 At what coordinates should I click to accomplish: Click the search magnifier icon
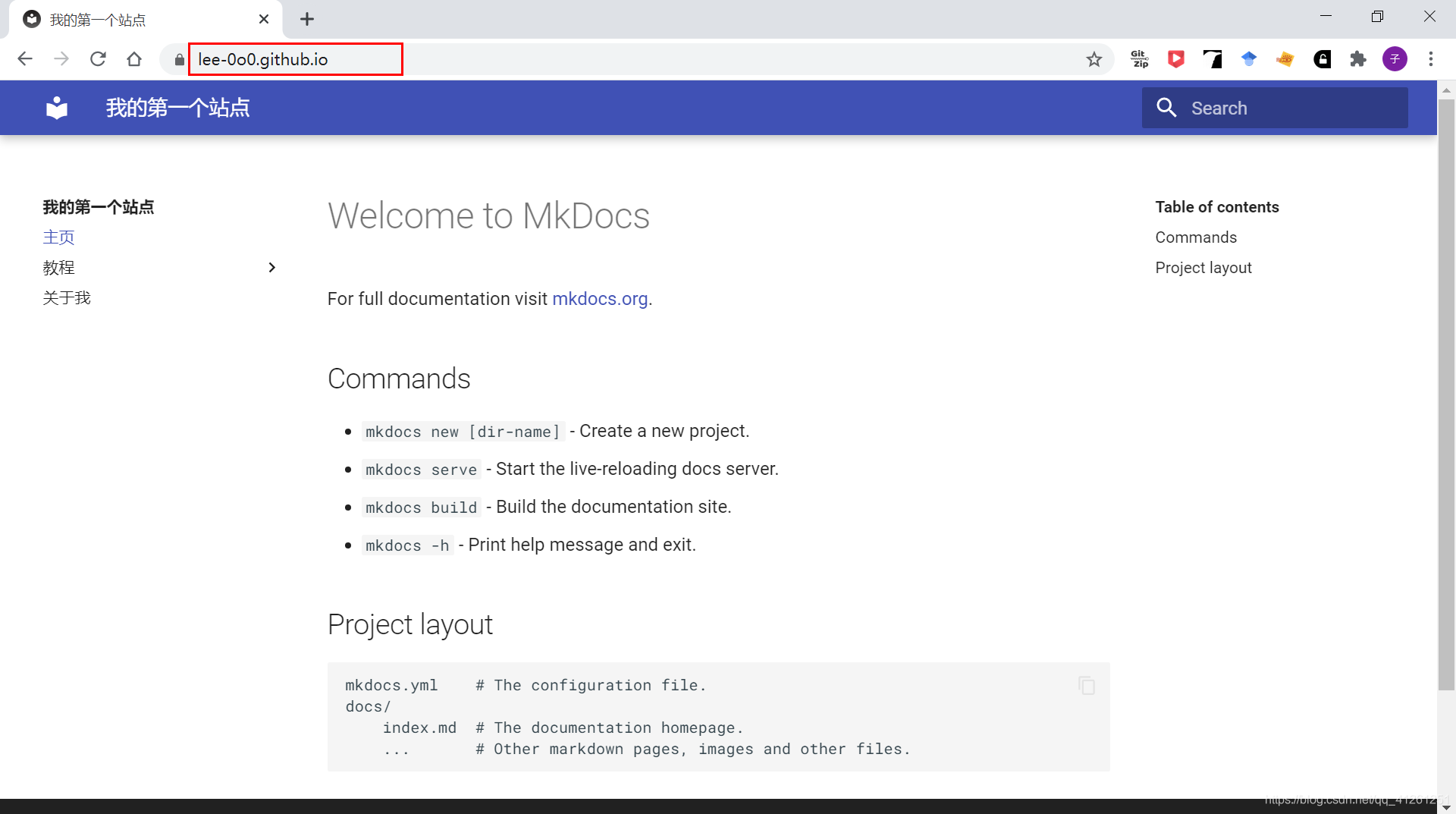click(x=1166, y=108)
